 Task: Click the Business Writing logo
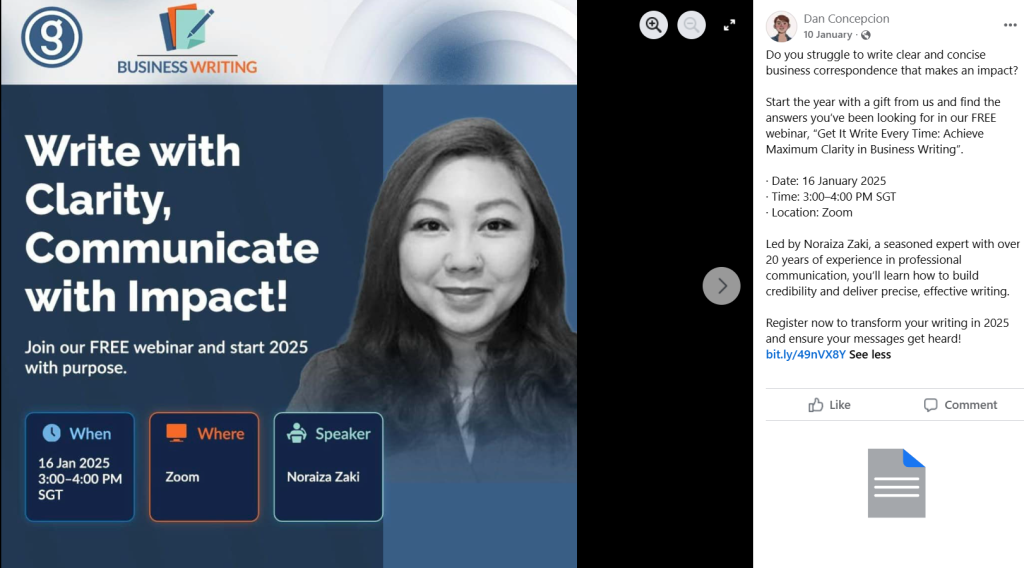click(x=187, y=40)
